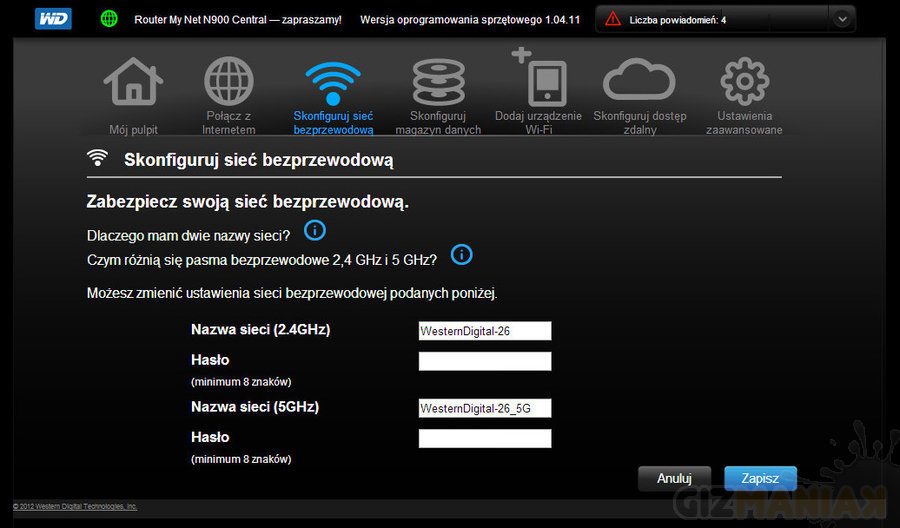Click the red warning triangle notification icon

tap(613, 19)
